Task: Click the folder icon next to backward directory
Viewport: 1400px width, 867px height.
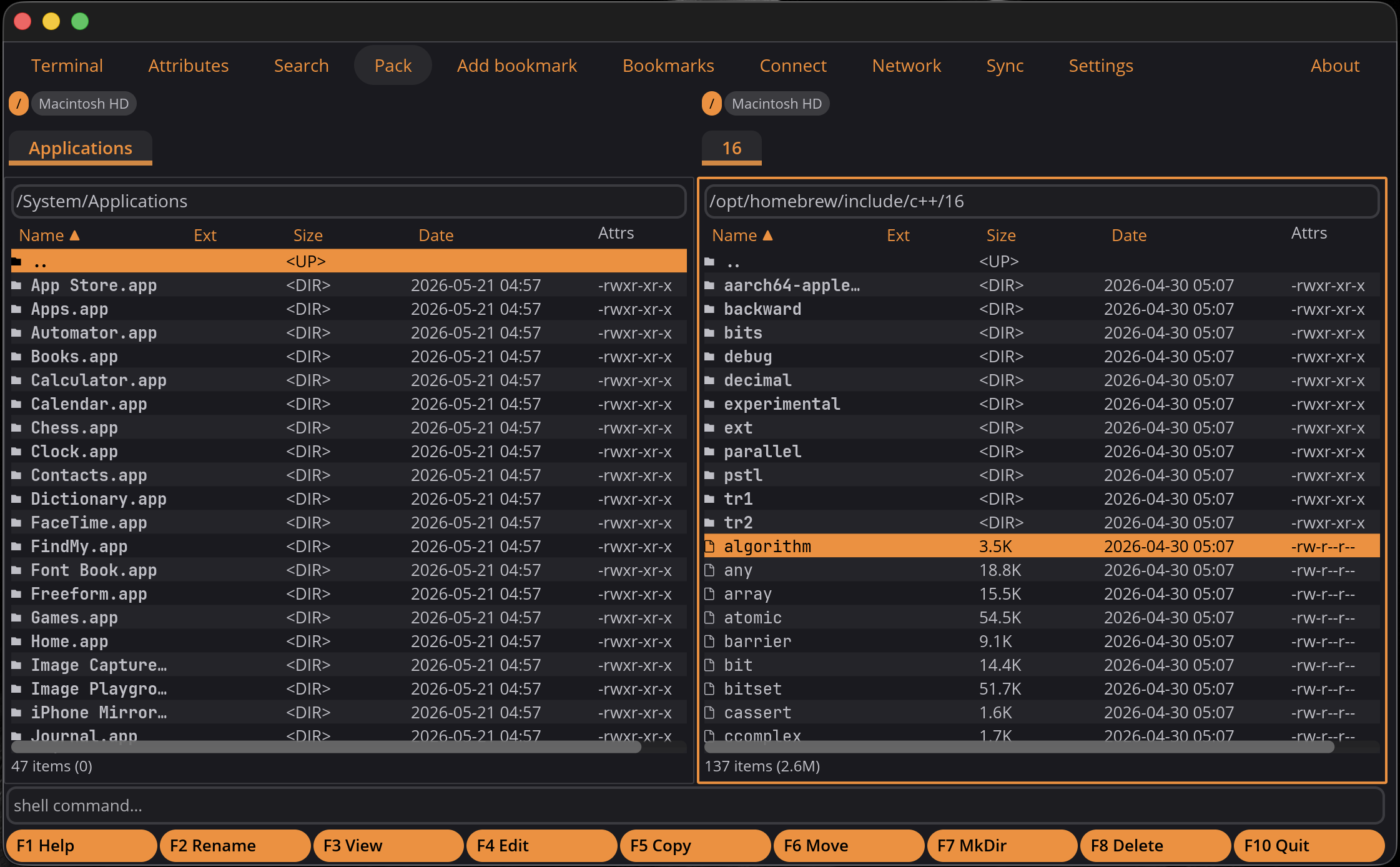Action: pos(710,309)
